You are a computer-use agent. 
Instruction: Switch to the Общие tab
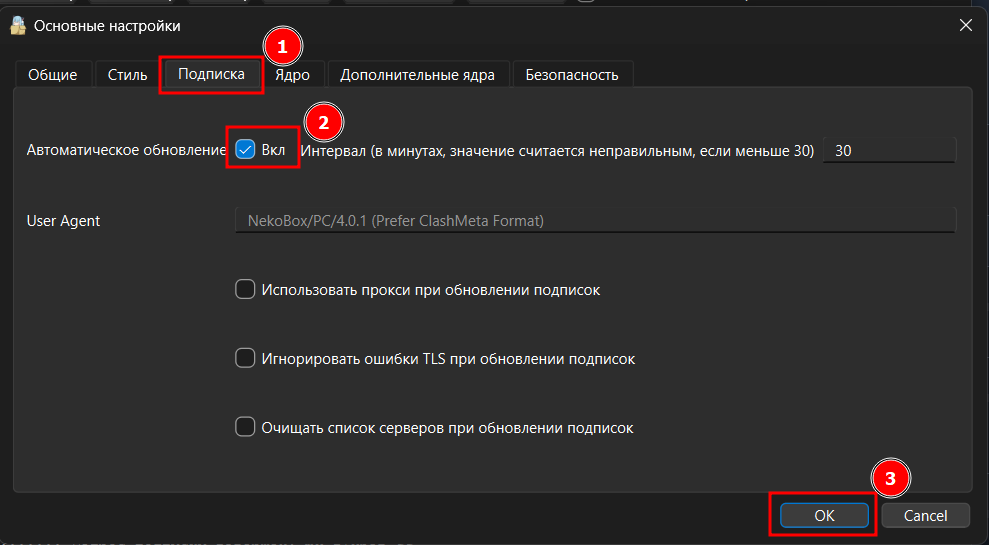pyautogui.click(x=53, y=74)
